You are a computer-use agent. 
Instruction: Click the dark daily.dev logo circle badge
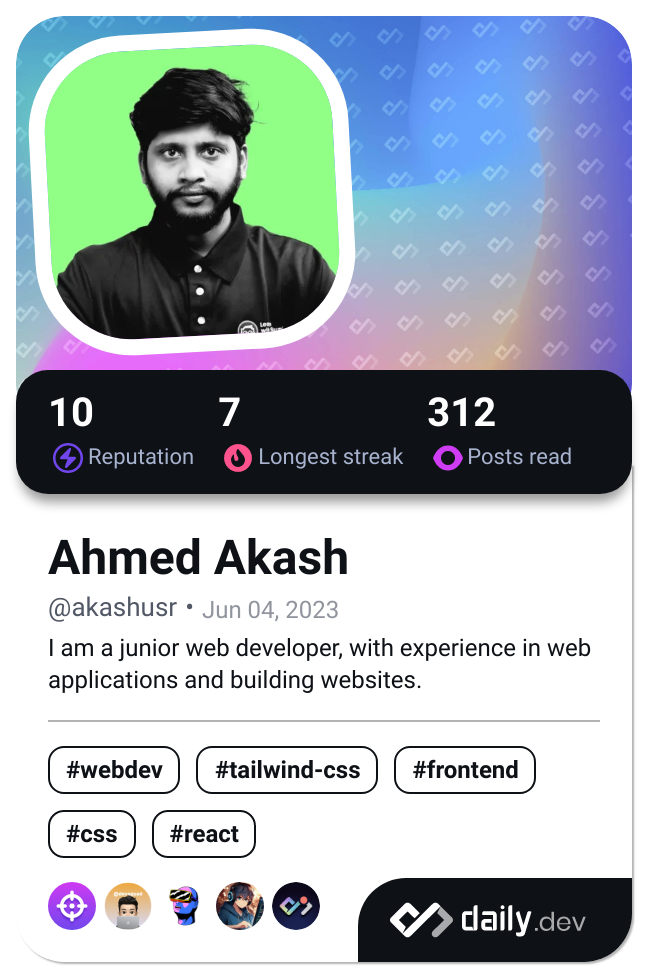(296, 906)
